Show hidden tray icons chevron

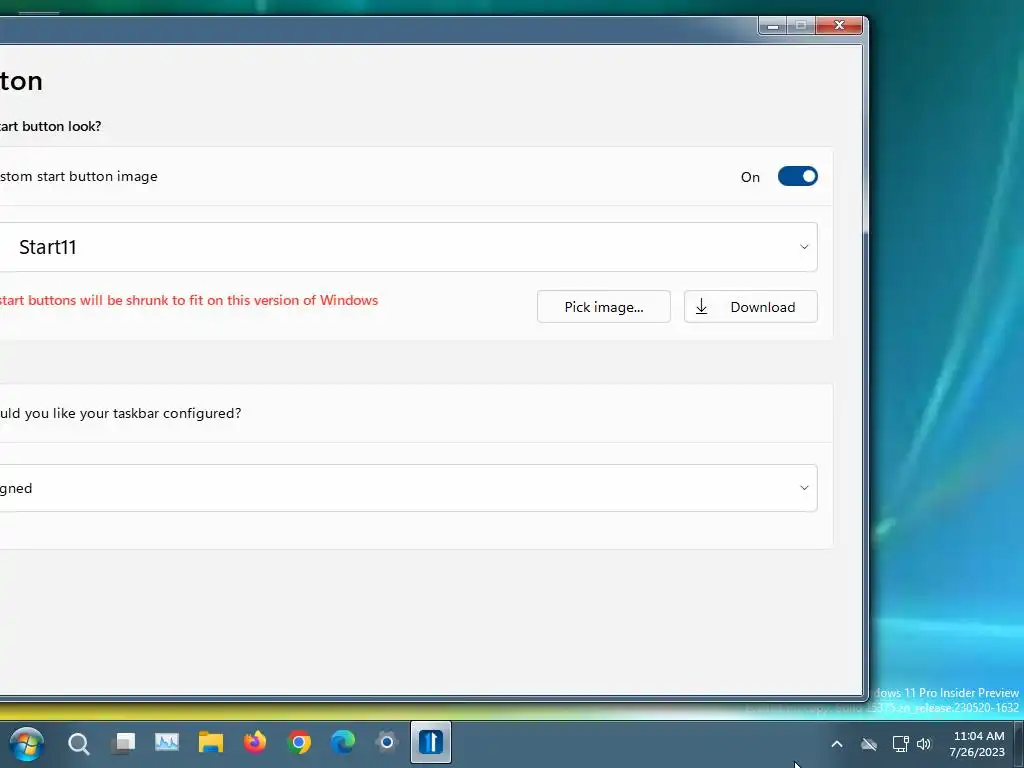(x=837, y=744)
